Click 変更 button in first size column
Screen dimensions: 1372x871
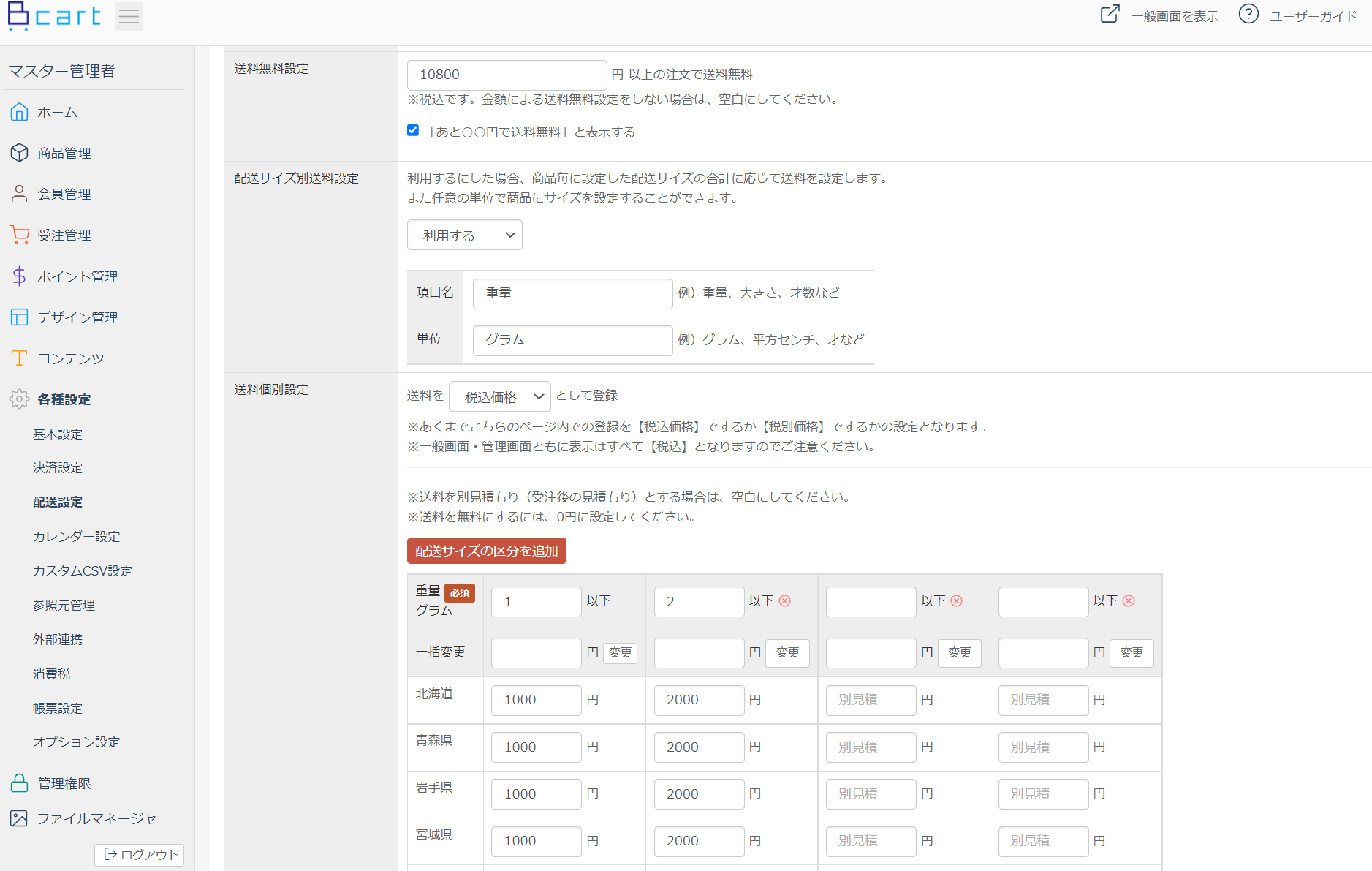(x=621, y=652)
